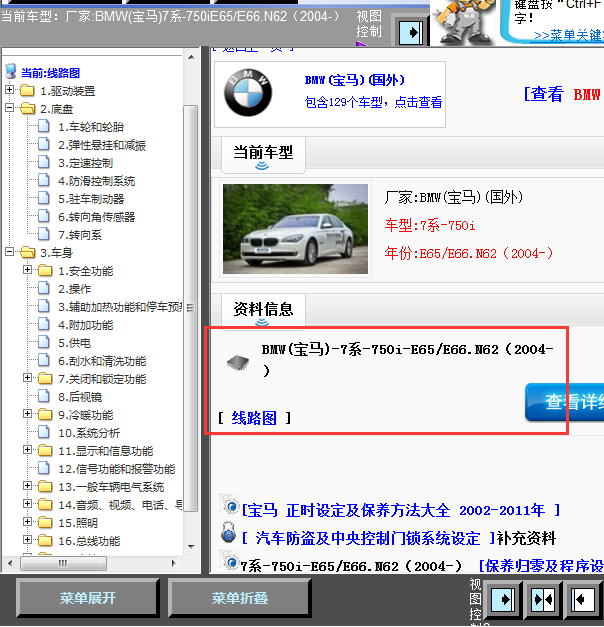Click the BMW roundel logo
Screen dimensions: 604x627
(248, 93)
